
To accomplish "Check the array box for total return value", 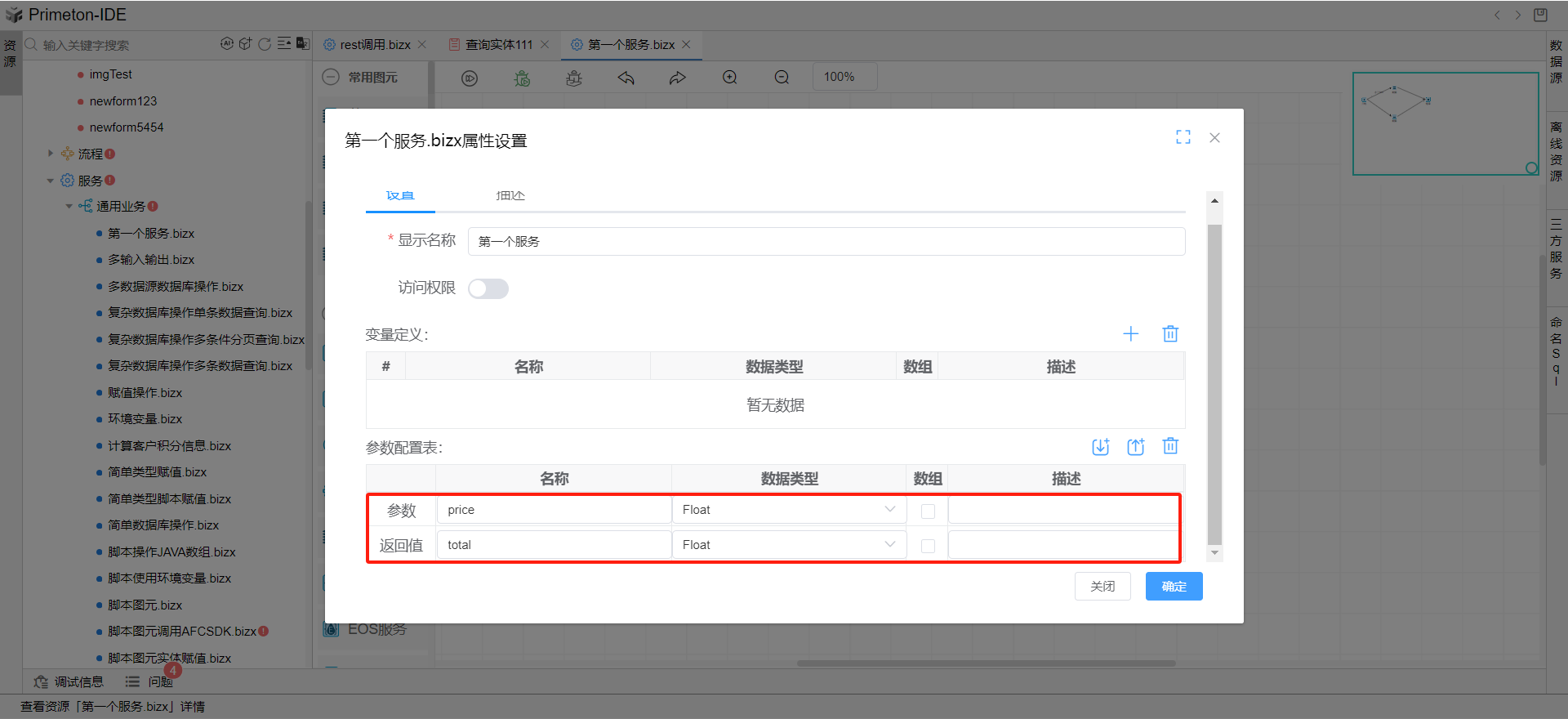I will 928,546.
